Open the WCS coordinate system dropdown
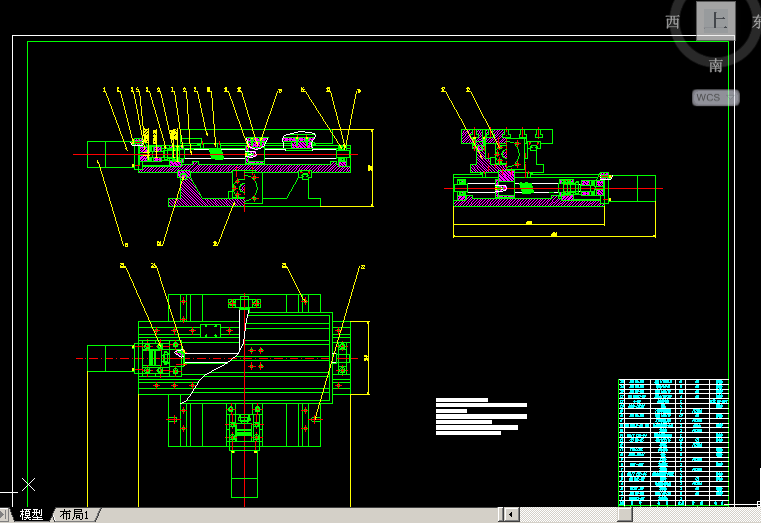 (715, 98)
